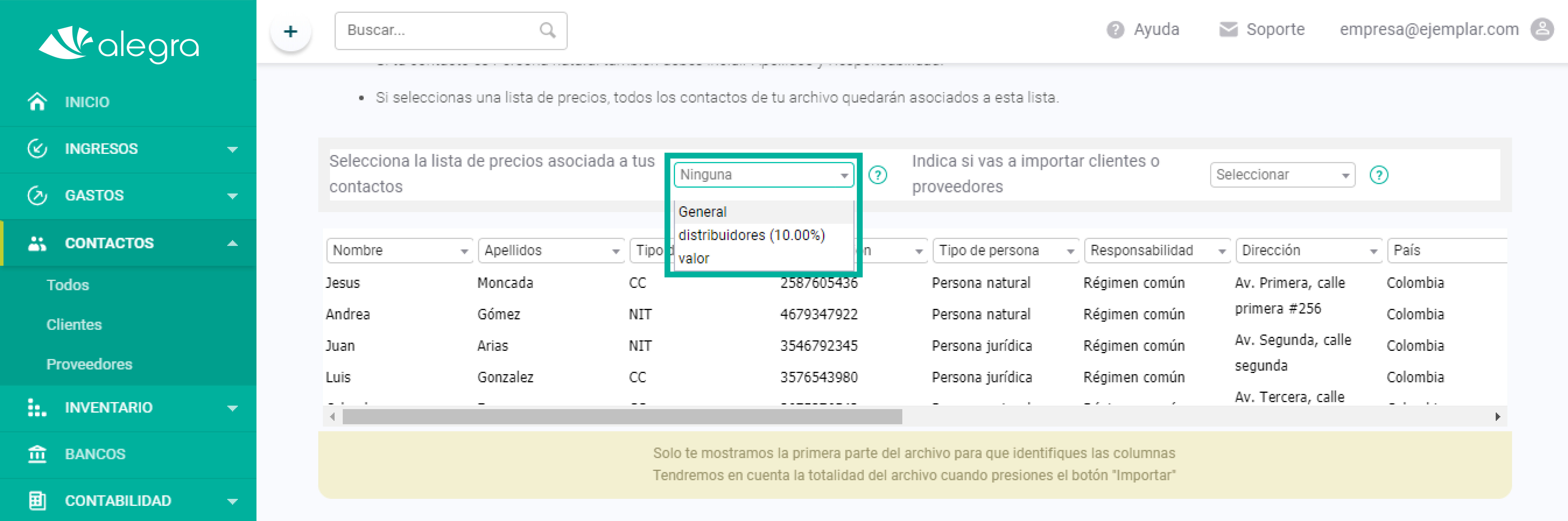Click the Soporte envelope icon
Screen dimensions: 1568x521
[x=1228, y=29]
